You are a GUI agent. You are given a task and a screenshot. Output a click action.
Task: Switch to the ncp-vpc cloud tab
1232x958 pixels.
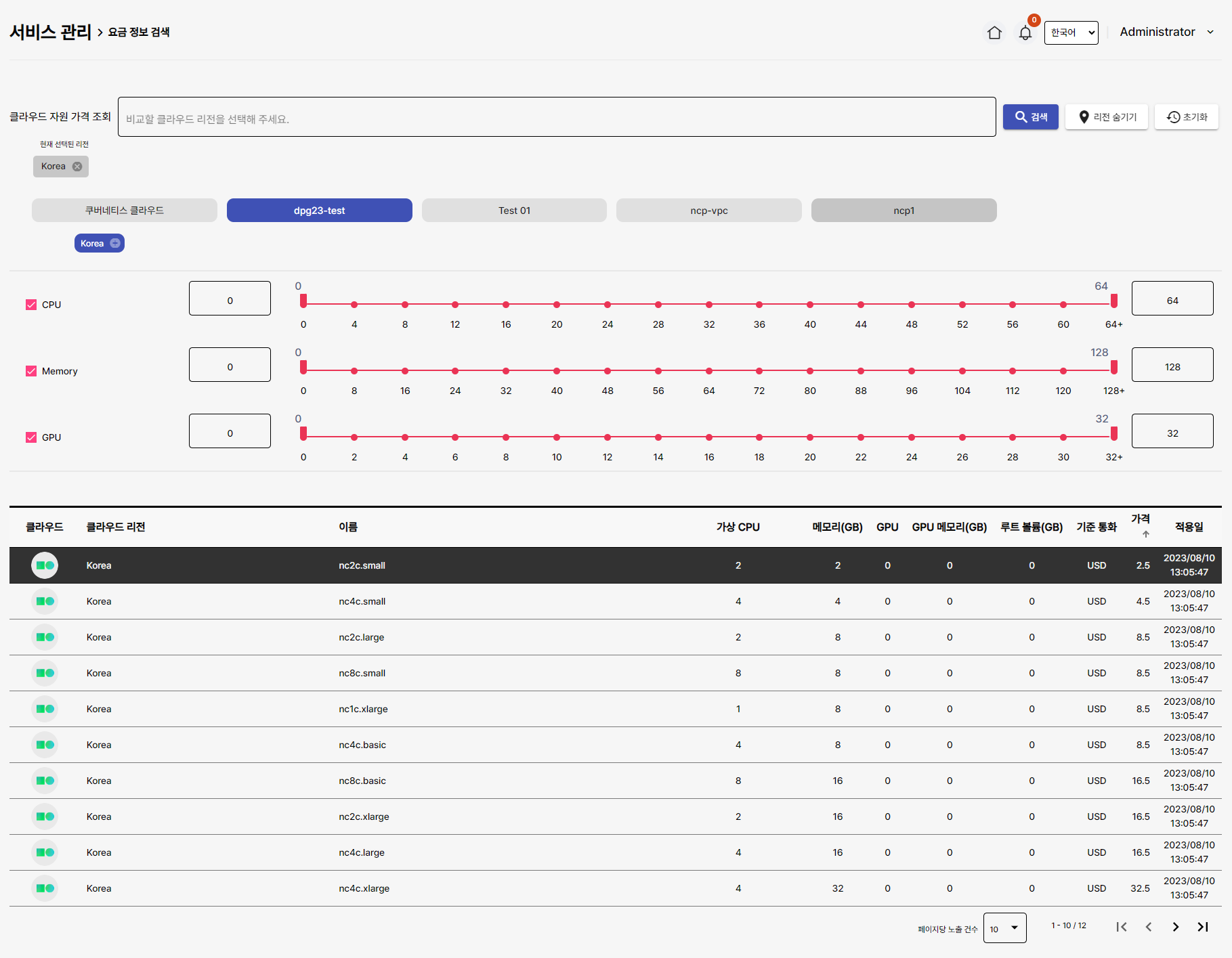(x=708, y=211)
